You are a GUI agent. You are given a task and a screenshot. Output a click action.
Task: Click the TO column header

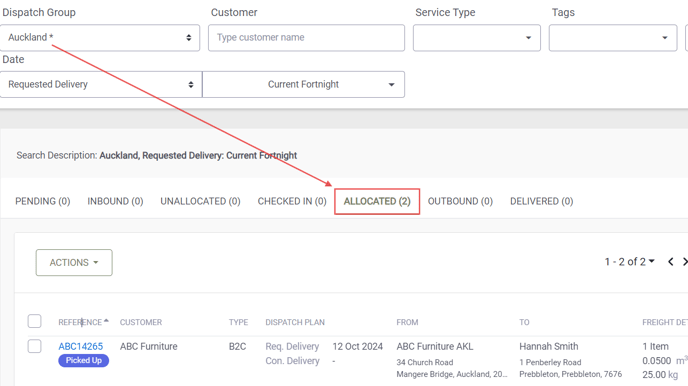coord(524,322)
